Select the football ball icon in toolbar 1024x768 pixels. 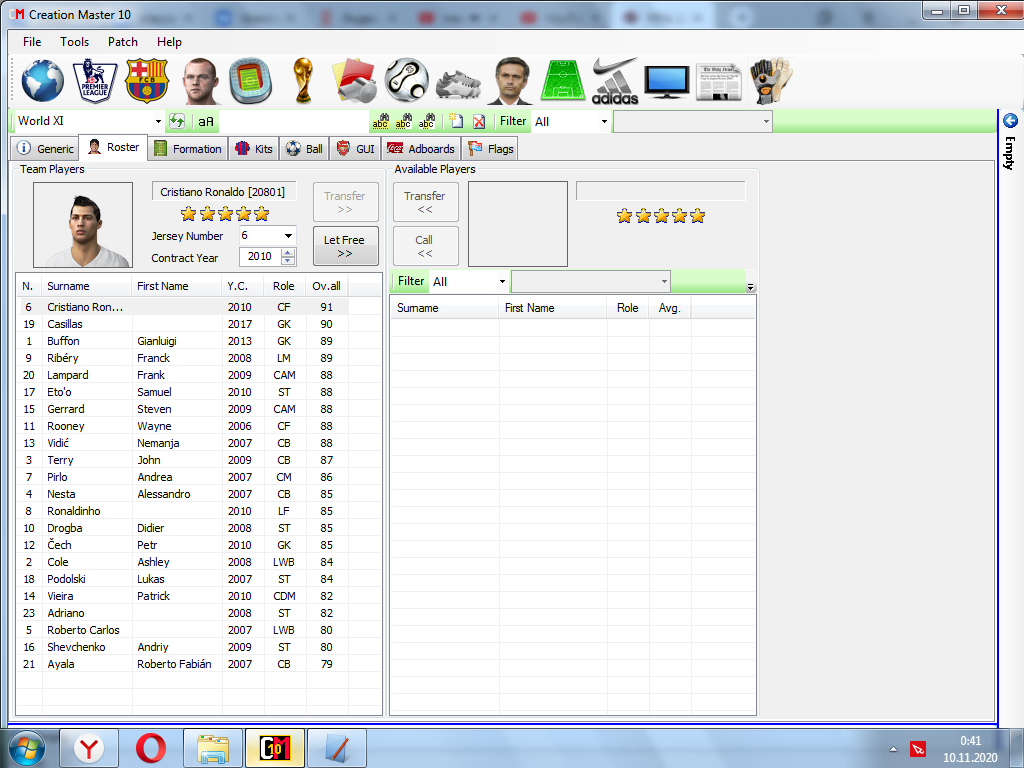point(406,80)
